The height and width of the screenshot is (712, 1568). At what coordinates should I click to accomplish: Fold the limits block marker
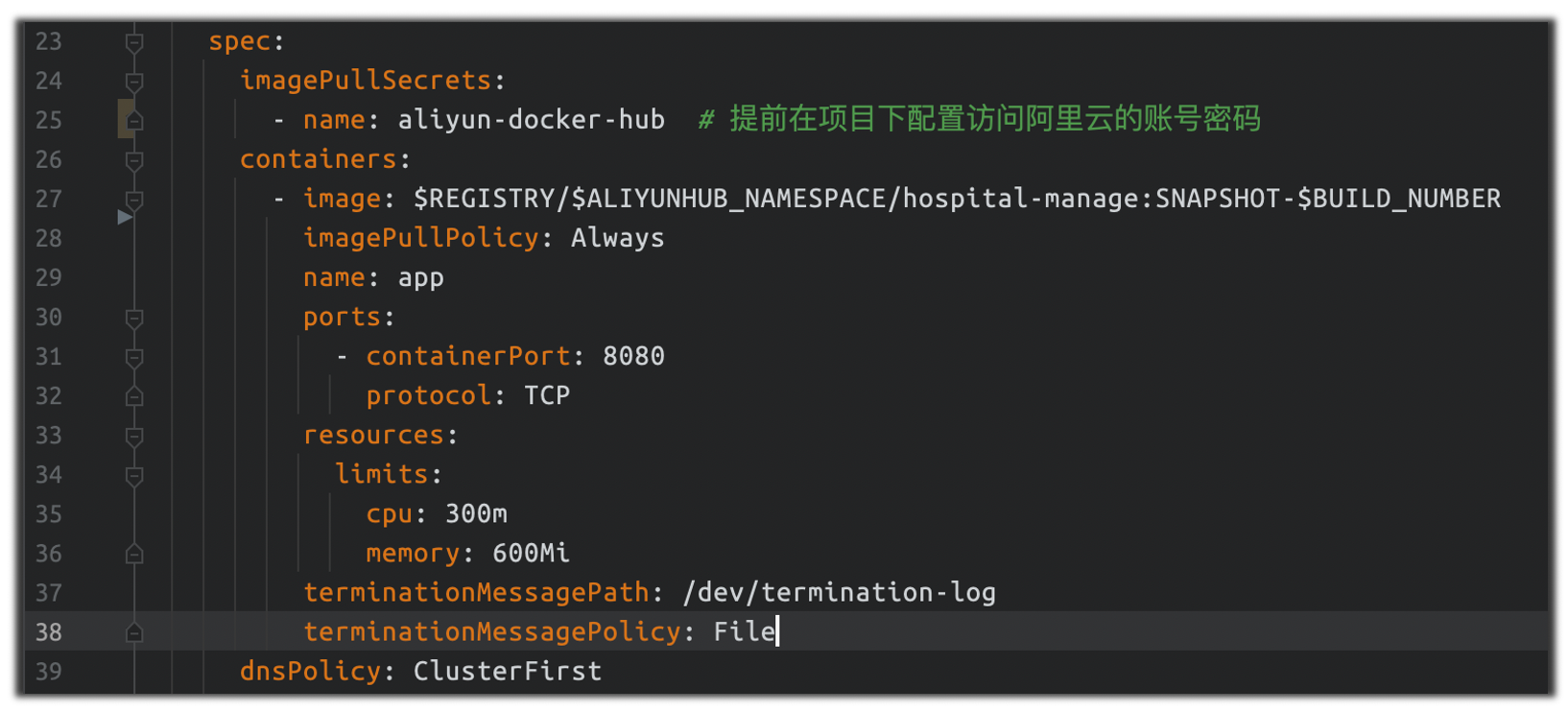coord(134,476)
